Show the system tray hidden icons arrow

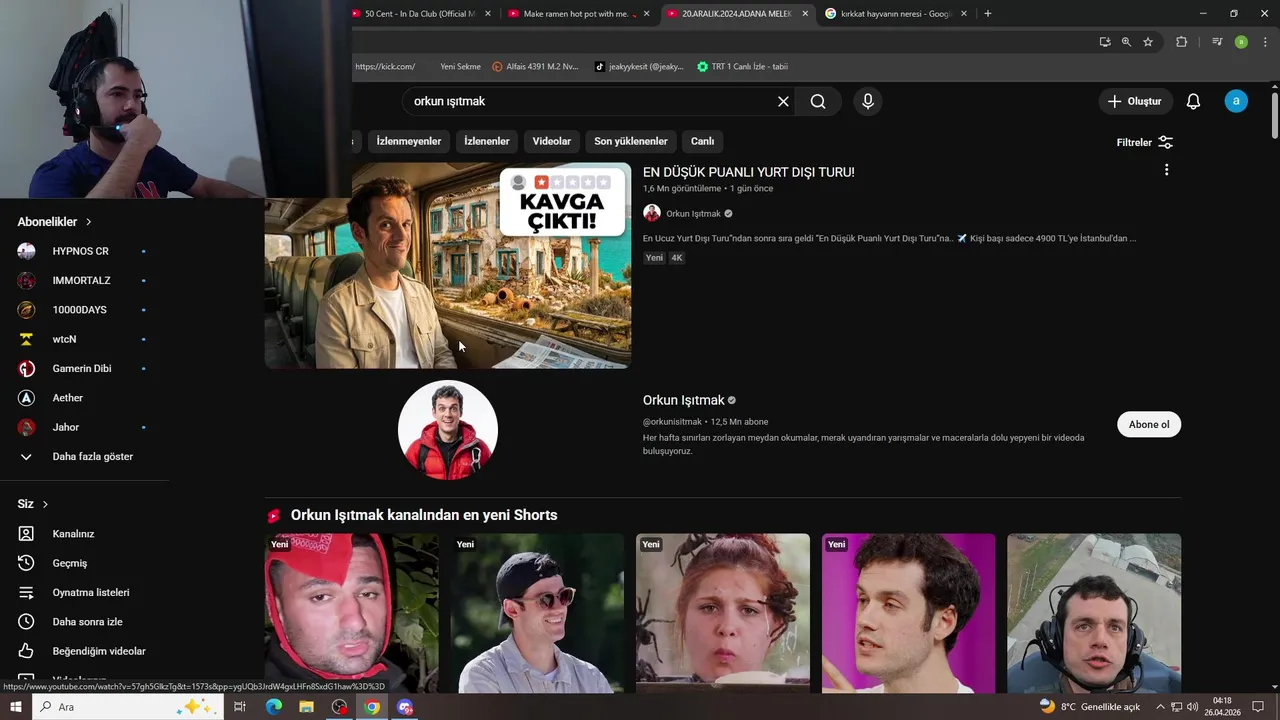tap(1160, 707)
